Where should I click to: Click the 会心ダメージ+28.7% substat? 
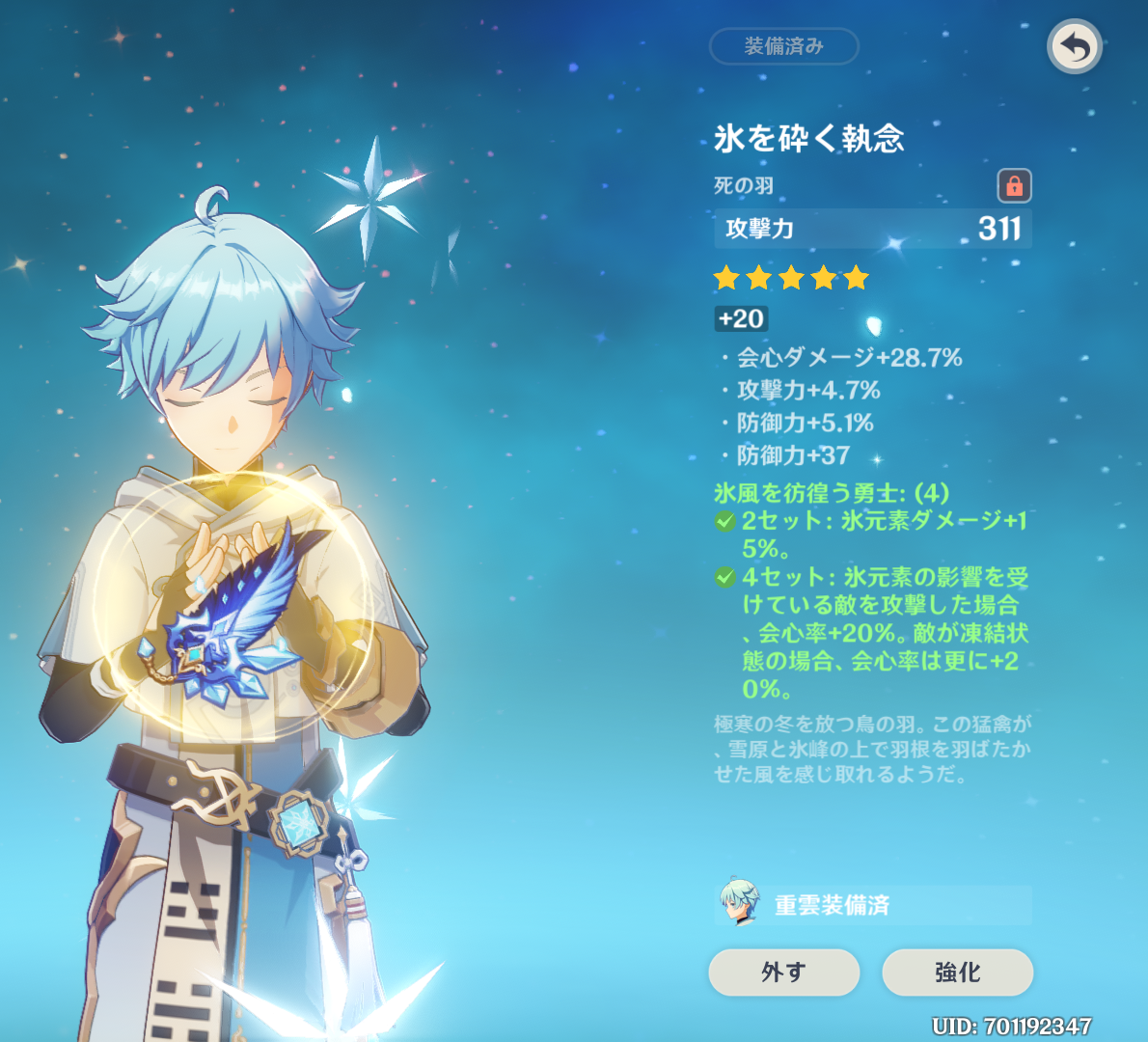pos(849,357)
